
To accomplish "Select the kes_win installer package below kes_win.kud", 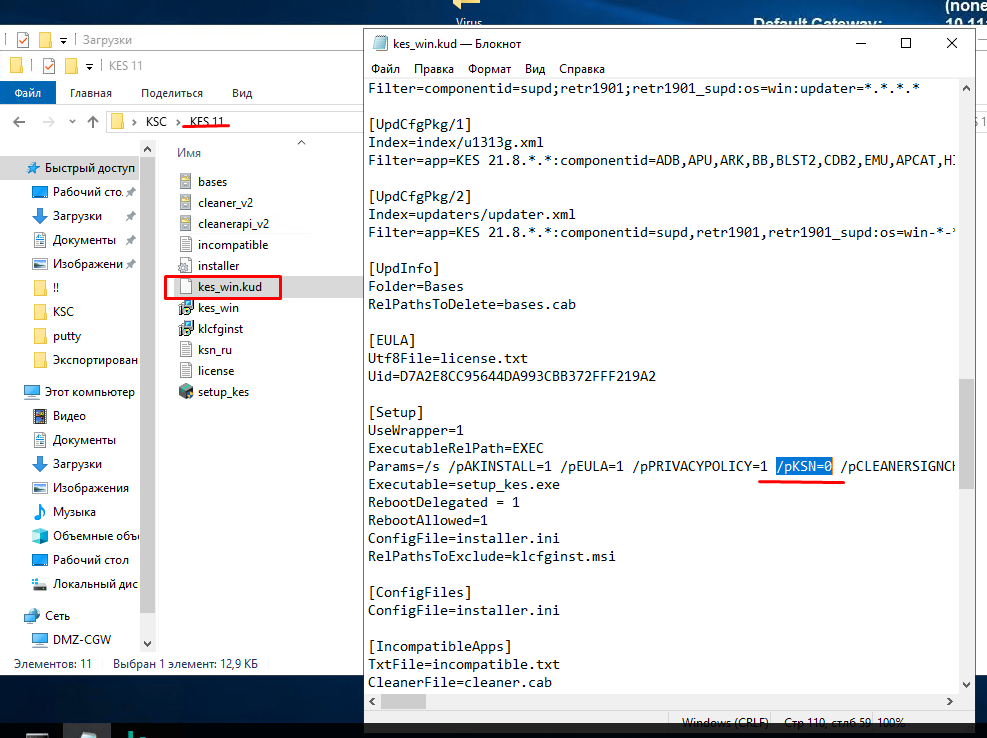I will (218, 308).
